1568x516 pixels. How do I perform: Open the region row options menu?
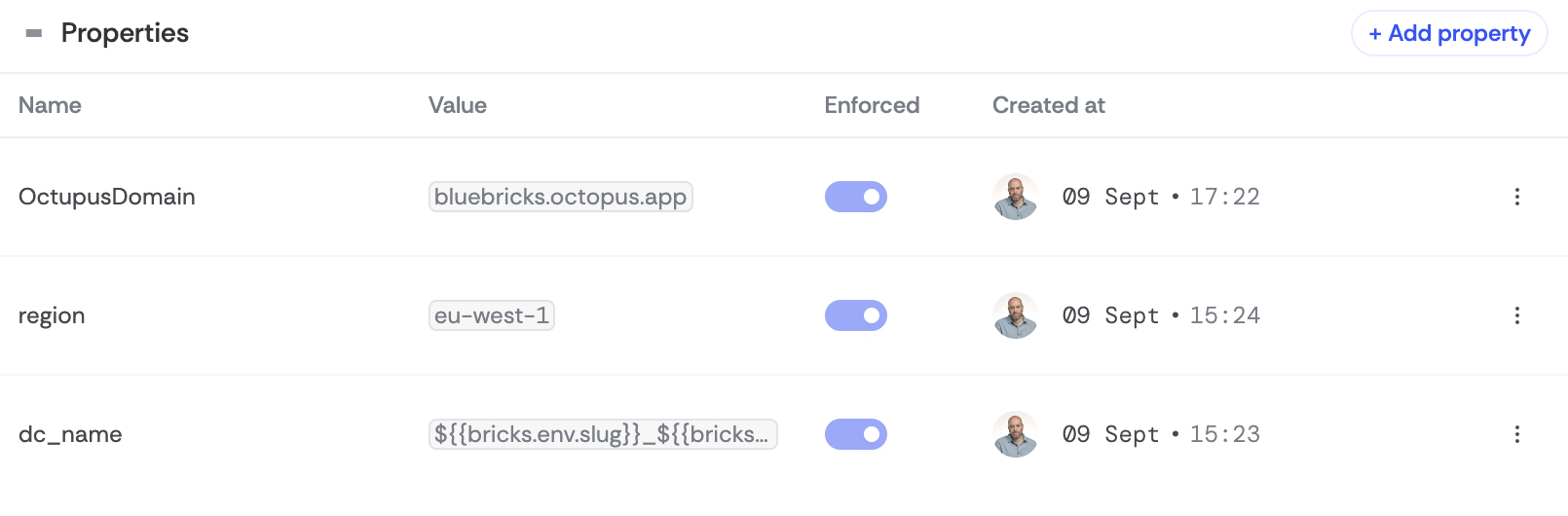pyautogui.click(x=1516, y=315)
